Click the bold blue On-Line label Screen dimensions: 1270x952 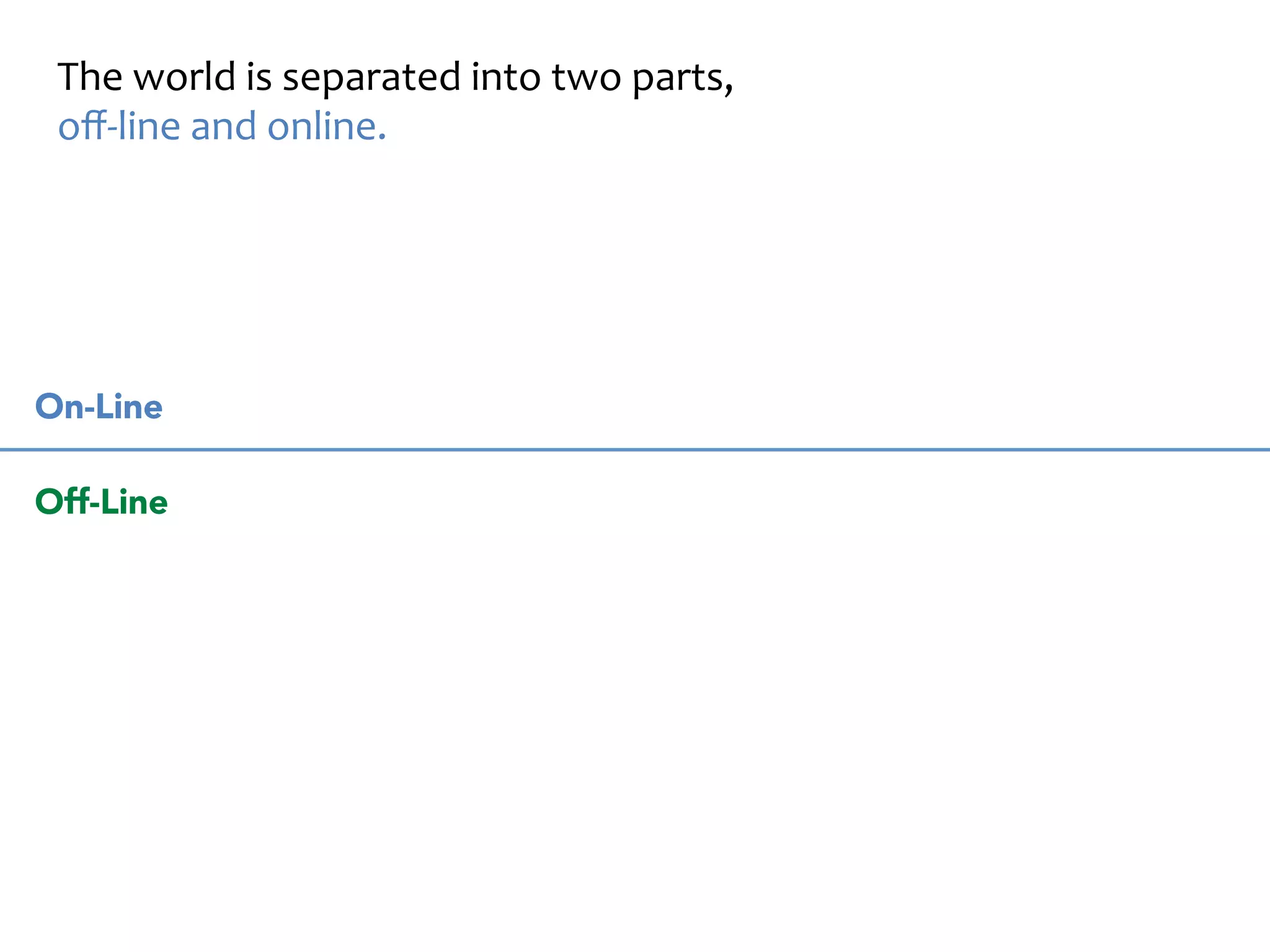[x=99, y=407]
